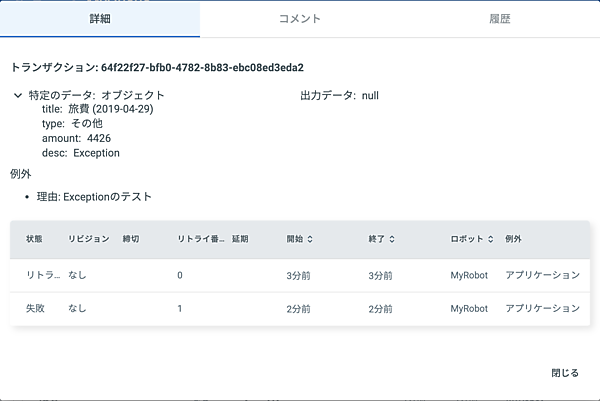Sort by the 終了 column arrows
This screenshot has width=600, height=401.
[x=392, y=240]
